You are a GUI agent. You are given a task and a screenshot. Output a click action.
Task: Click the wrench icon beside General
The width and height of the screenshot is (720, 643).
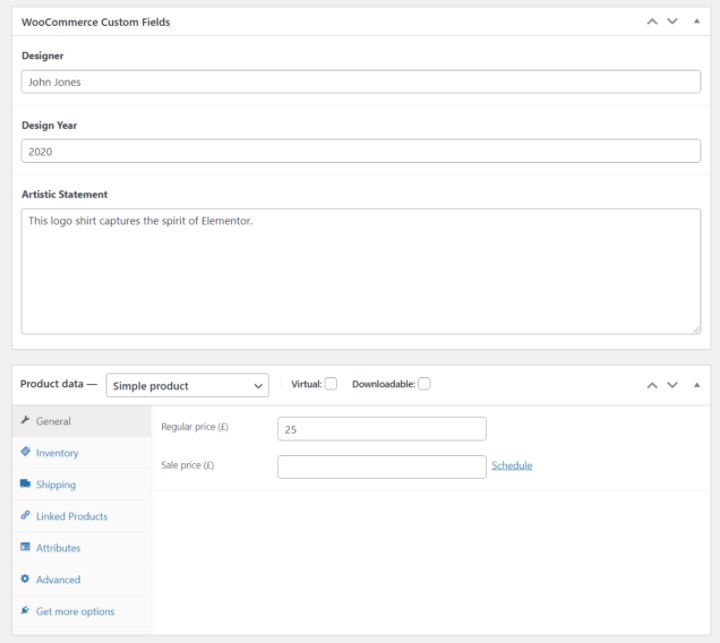(x=25, y=421)
